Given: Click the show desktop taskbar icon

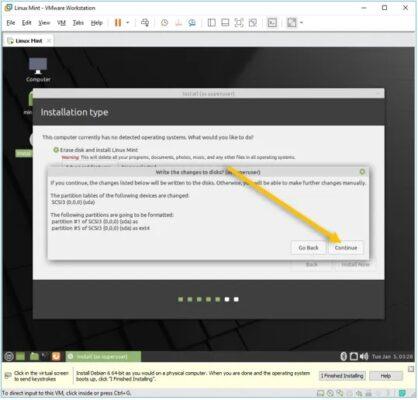Looking at the screenshot, I should pyautogui.click(x=21, y=356).
